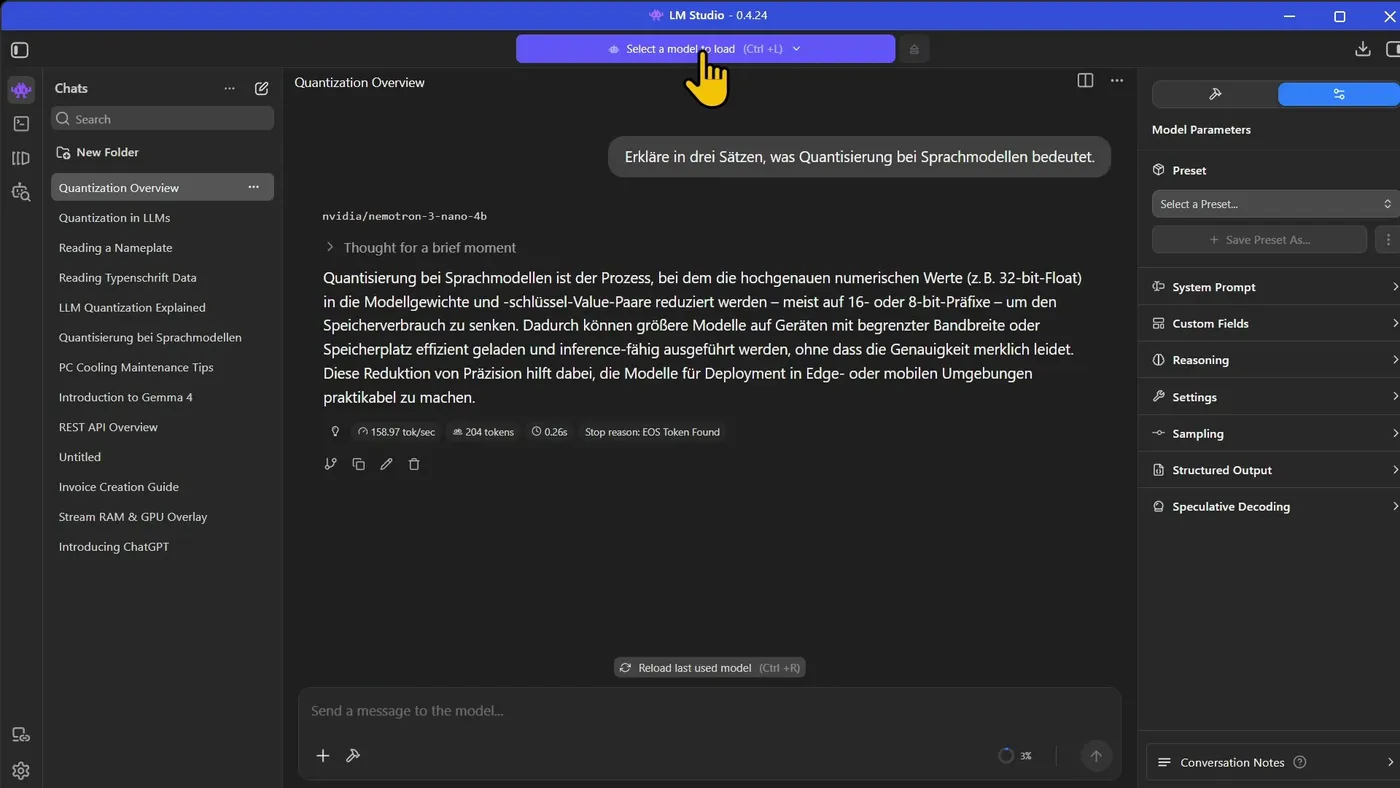Open the Discover models search icon
The width and height of the screenshot is (1400, 788).
(21, 192)
